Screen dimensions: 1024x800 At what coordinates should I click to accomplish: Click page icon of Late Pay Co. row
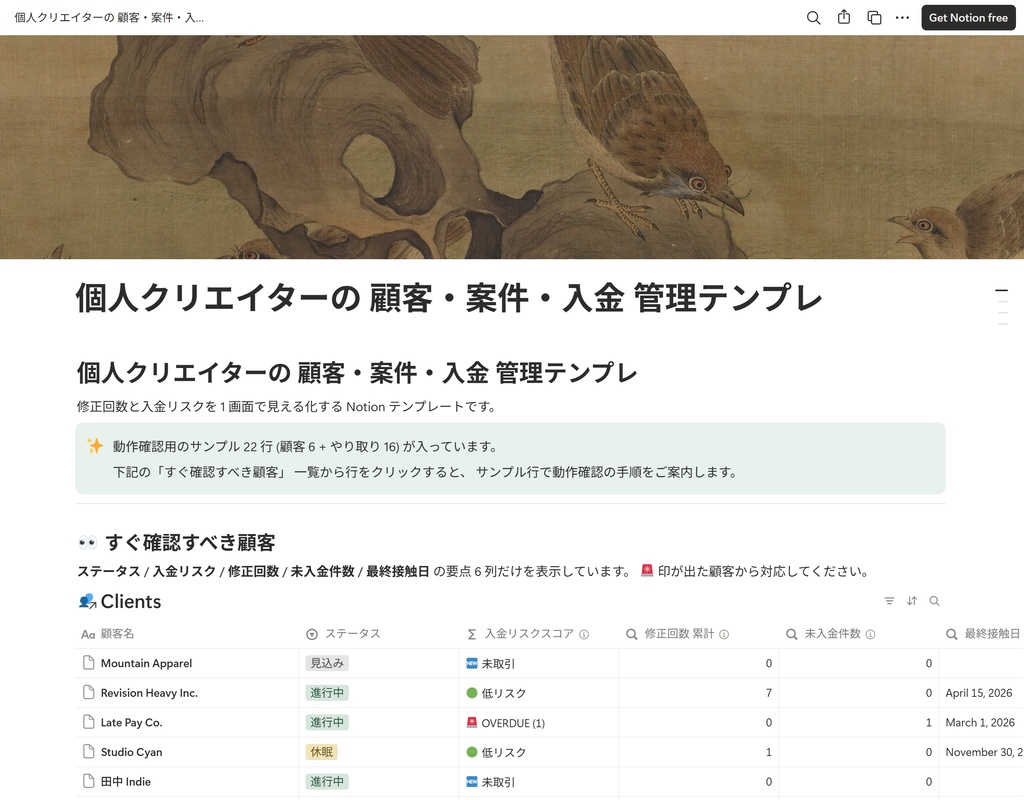(x=89, y=722)
